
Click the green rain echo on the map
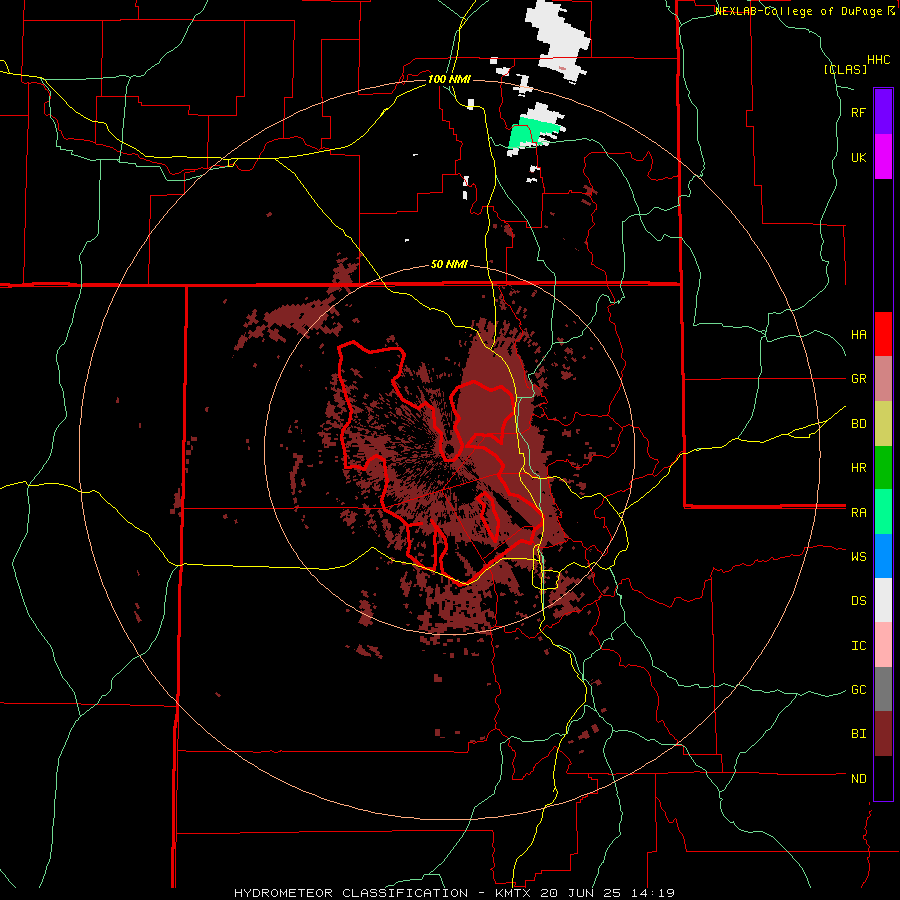tap(529, 133)
